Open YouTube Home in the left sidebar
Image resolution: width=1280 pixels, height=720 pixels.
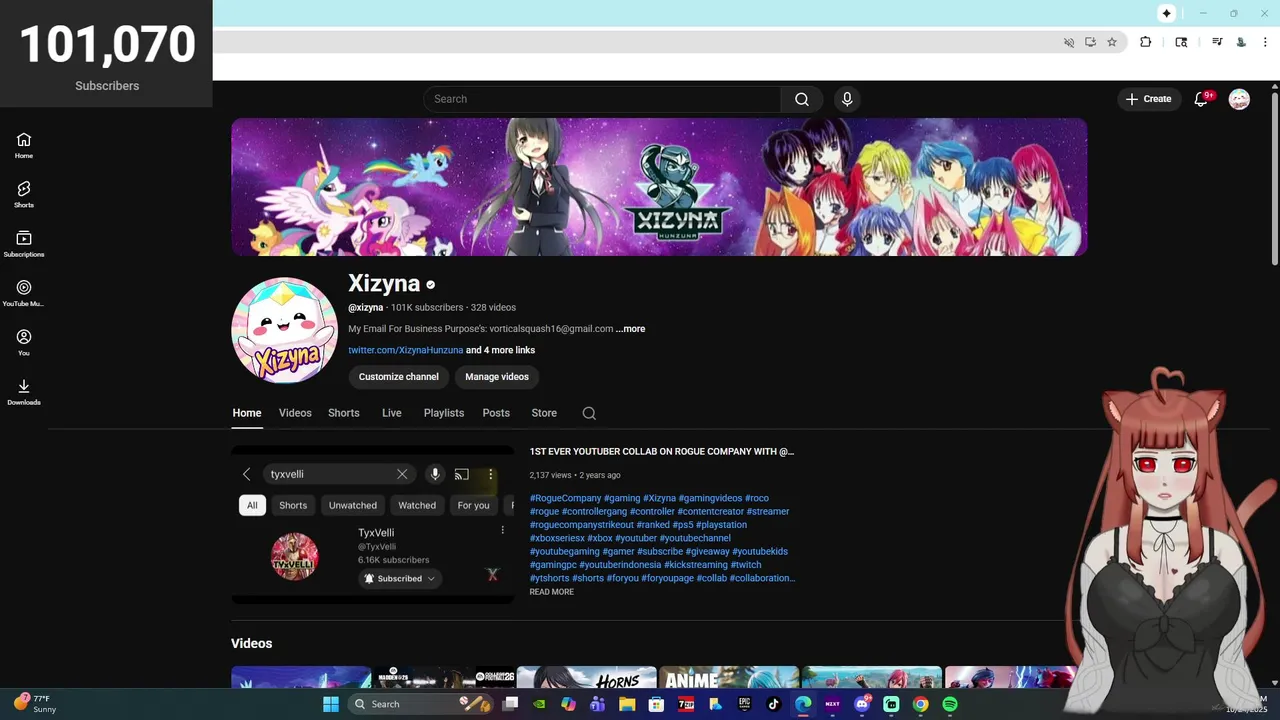24,146
